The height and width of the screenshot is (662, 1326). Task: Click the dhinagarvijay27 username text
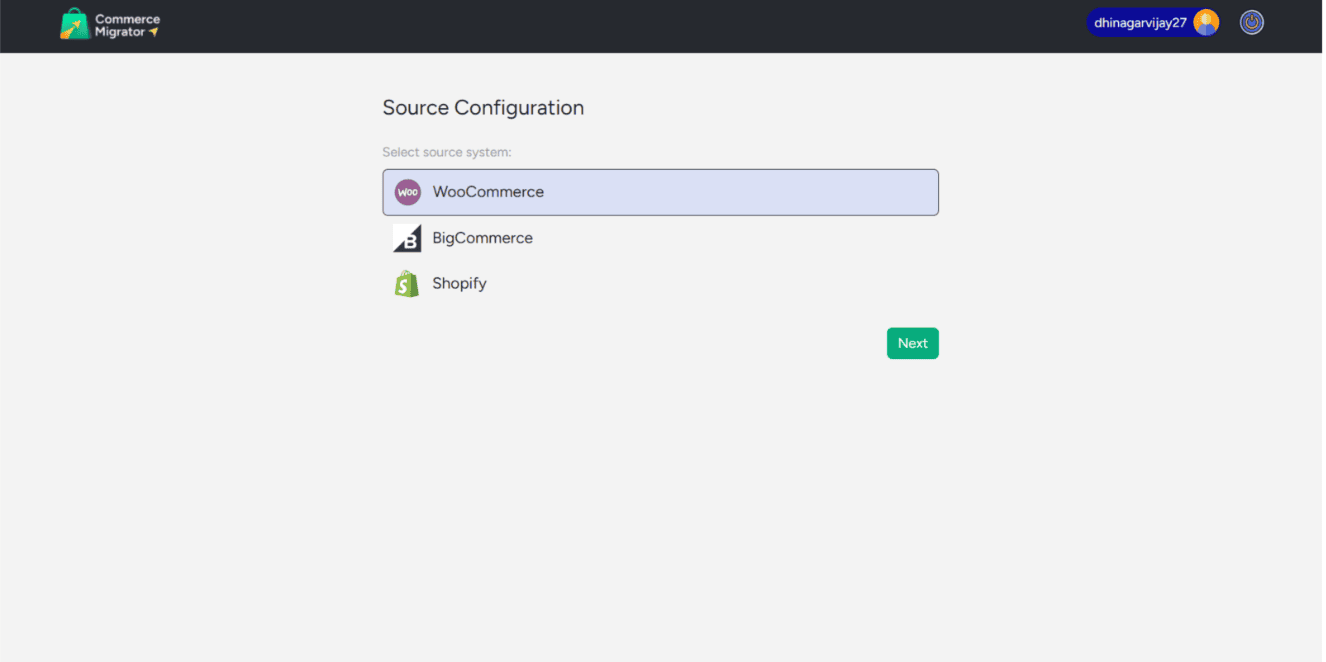(x=1140, y=23)
